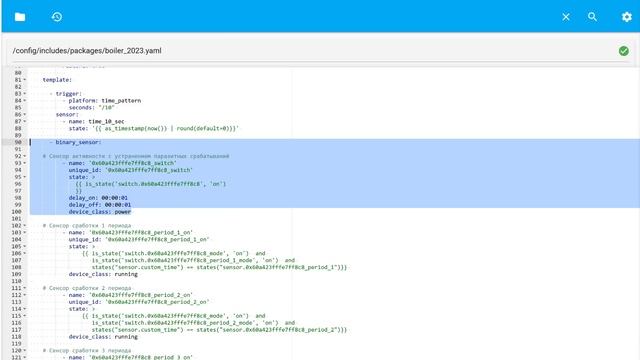Fold the period_1_on entry at line 103
Screen dimensions: 640x360
coord(24,232)
